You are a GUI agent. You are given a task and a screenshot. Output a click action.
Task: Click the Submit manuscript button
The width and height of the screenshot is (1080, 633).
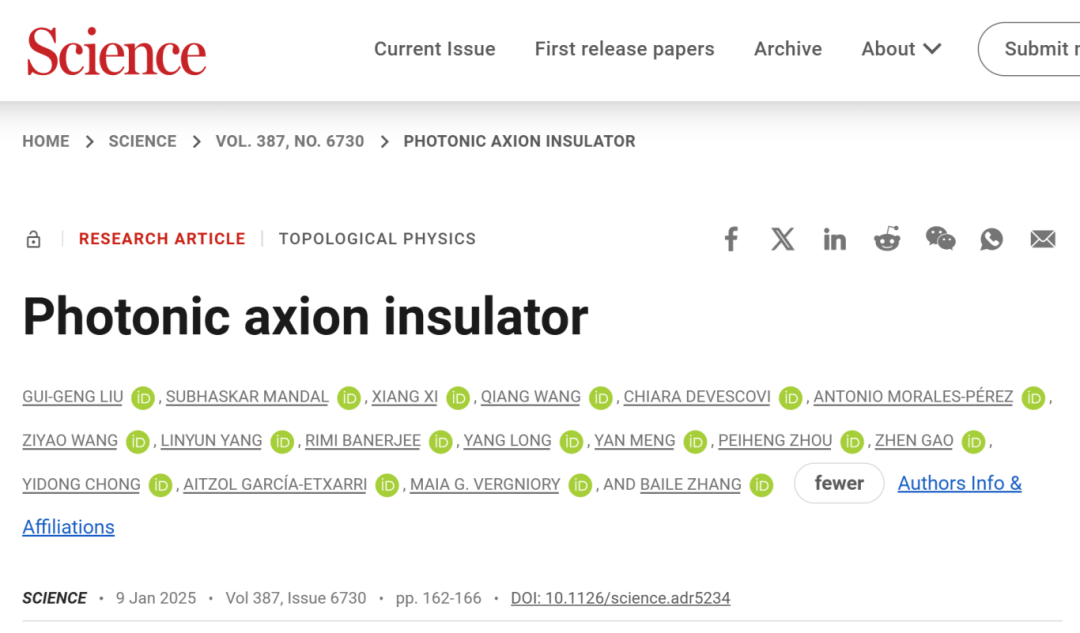pos(1029,49)
